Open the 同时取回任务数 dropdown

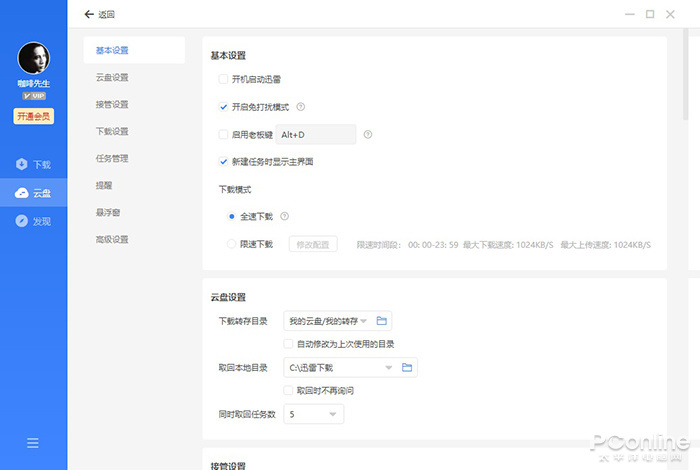[332, 413]
